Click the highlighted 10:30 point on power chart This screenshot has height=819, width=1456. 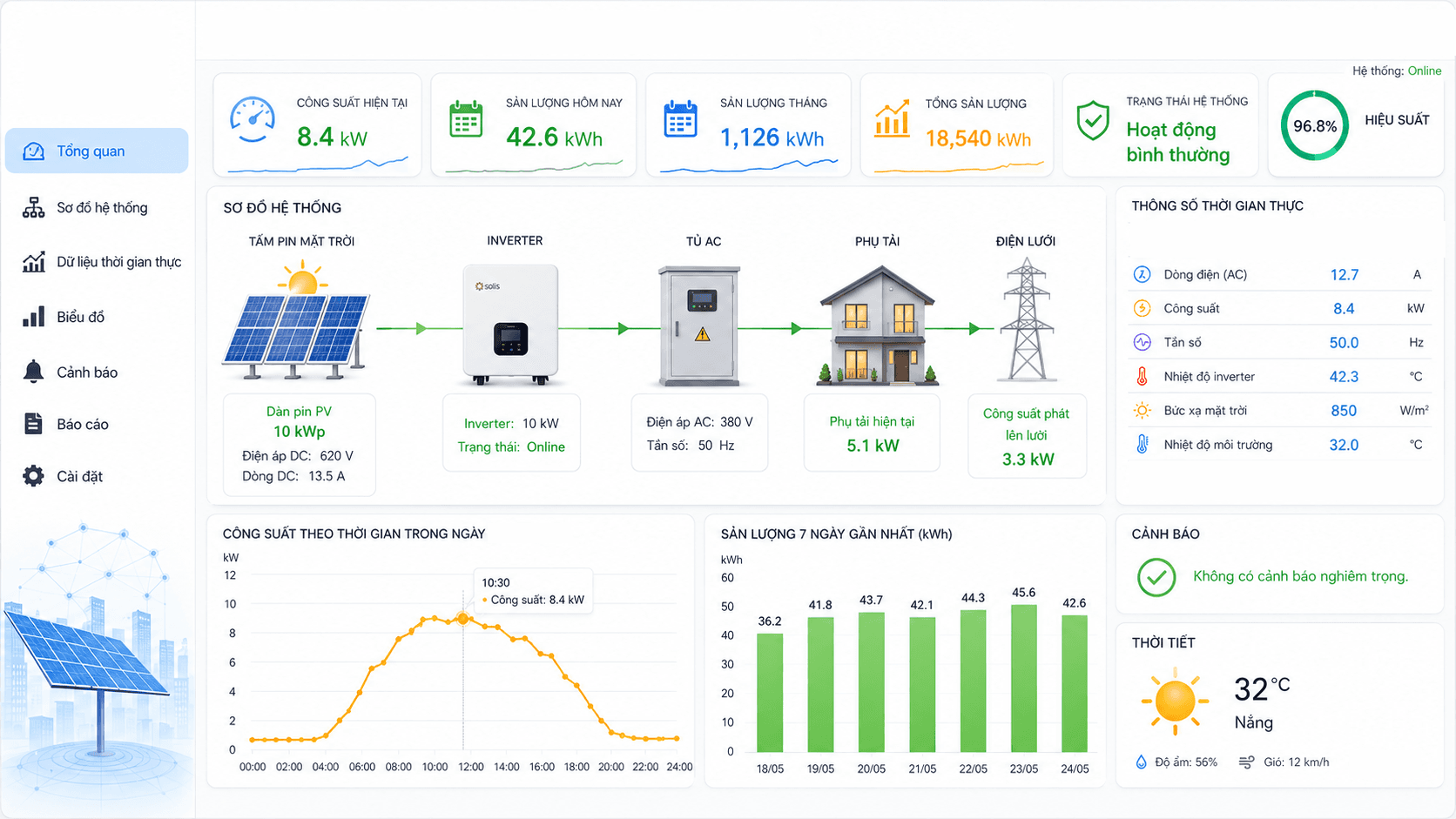click(463, 619)
